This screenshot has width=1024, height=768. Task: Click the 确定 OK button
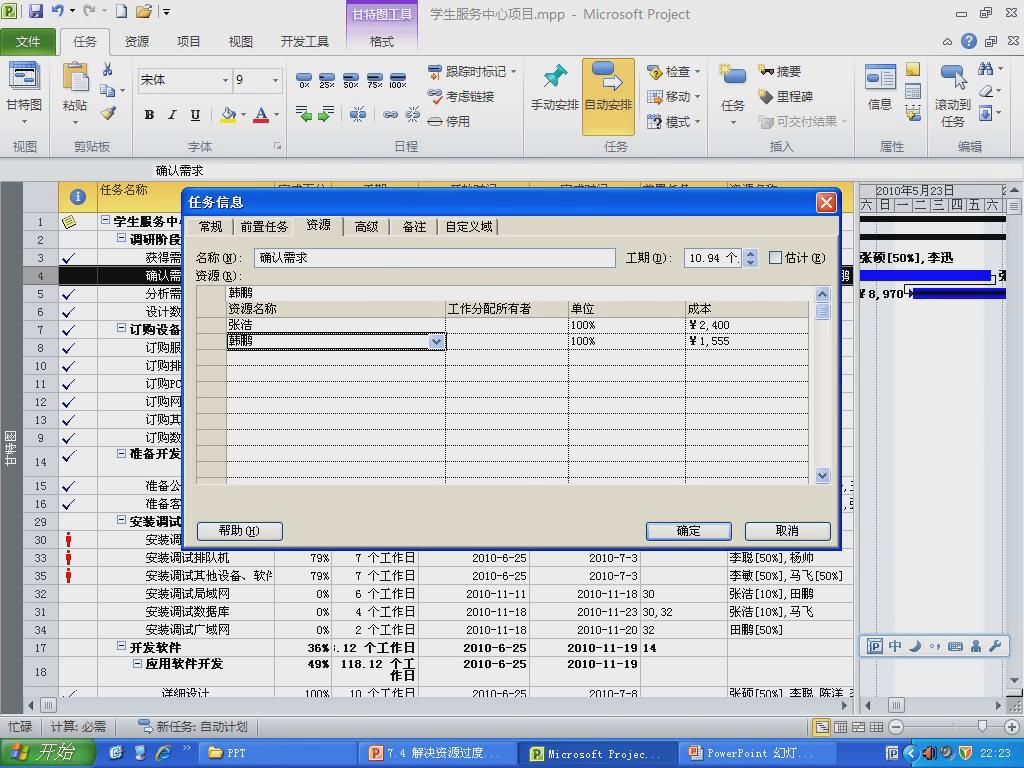pyautogui.click(x=688, y=531)
